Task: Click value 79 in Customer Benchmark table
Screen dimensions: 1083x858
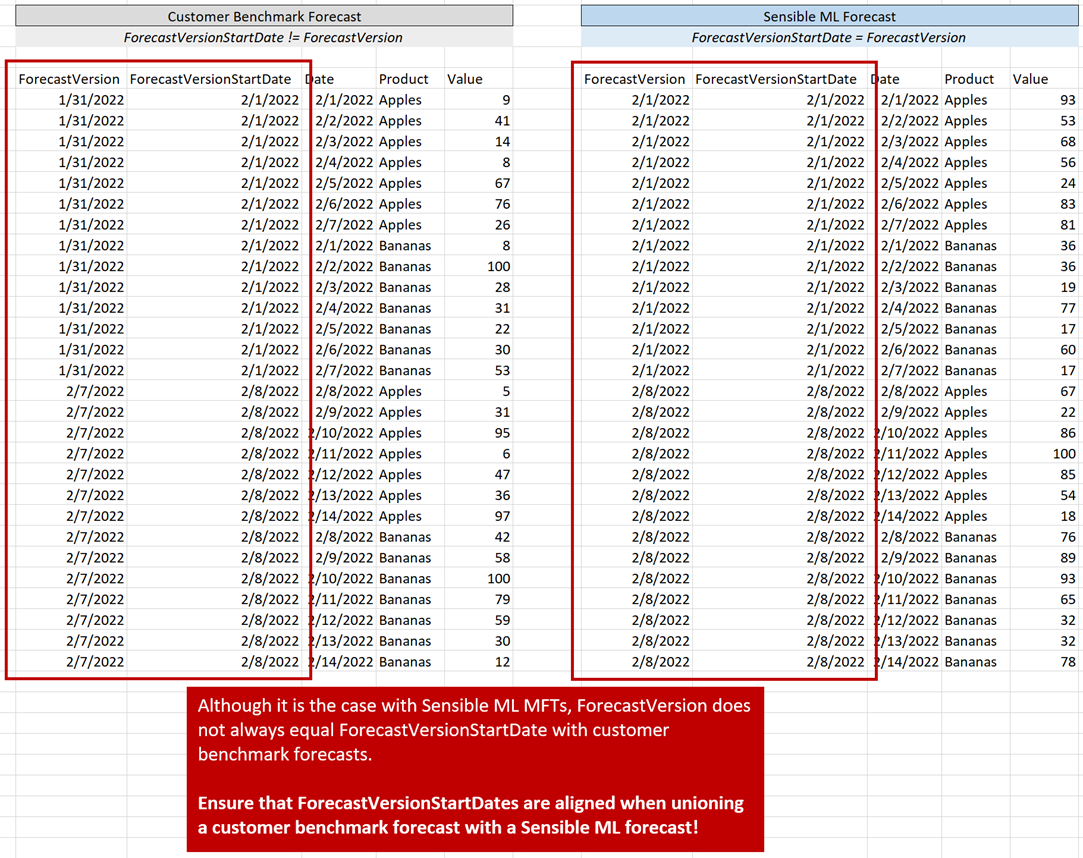Action: pyautogui.click(x=502, y=600)
